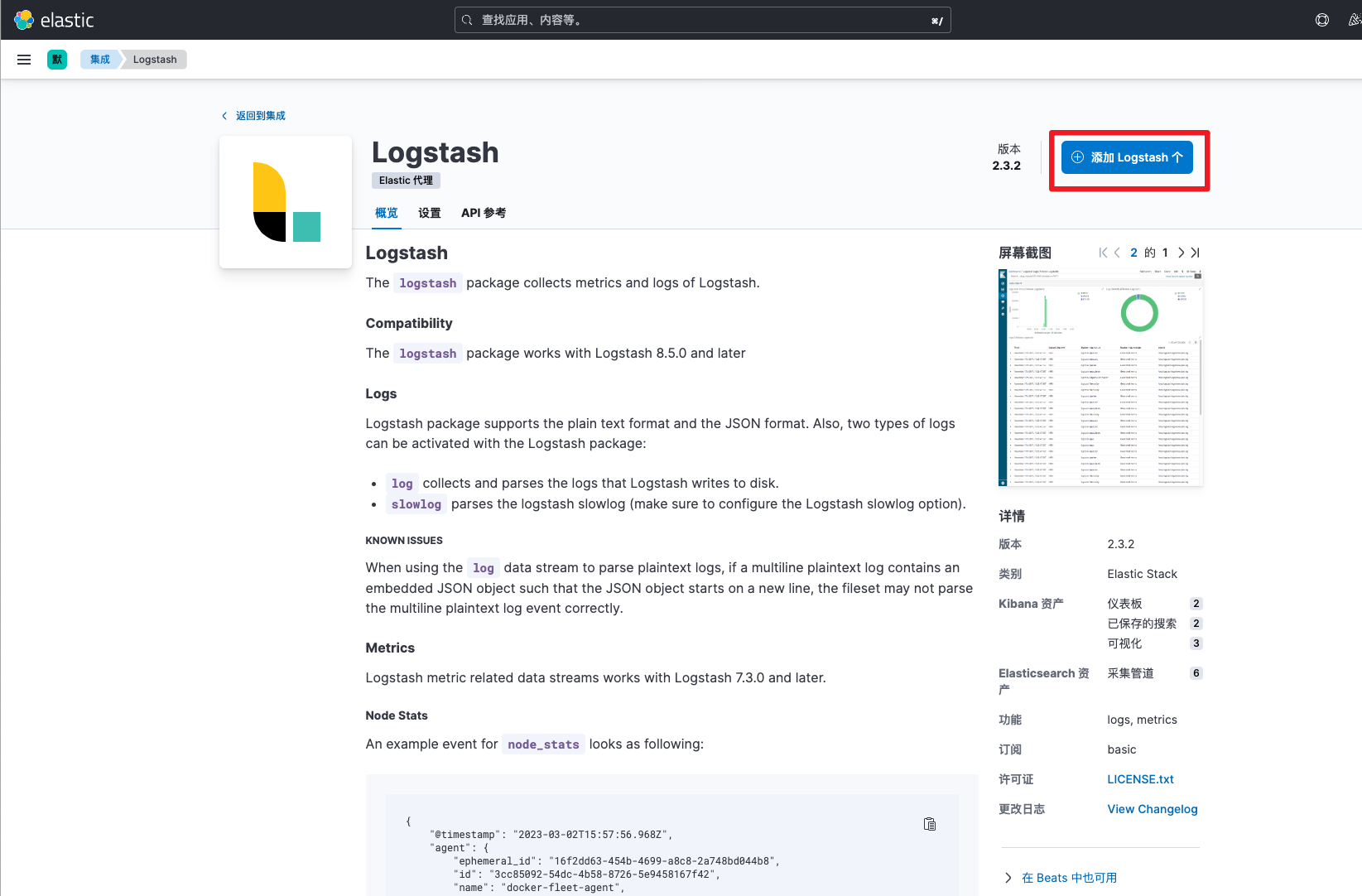Show previous screenshot
Image resolution: width=1362 pixels, height=896 pixels.
1117,253
